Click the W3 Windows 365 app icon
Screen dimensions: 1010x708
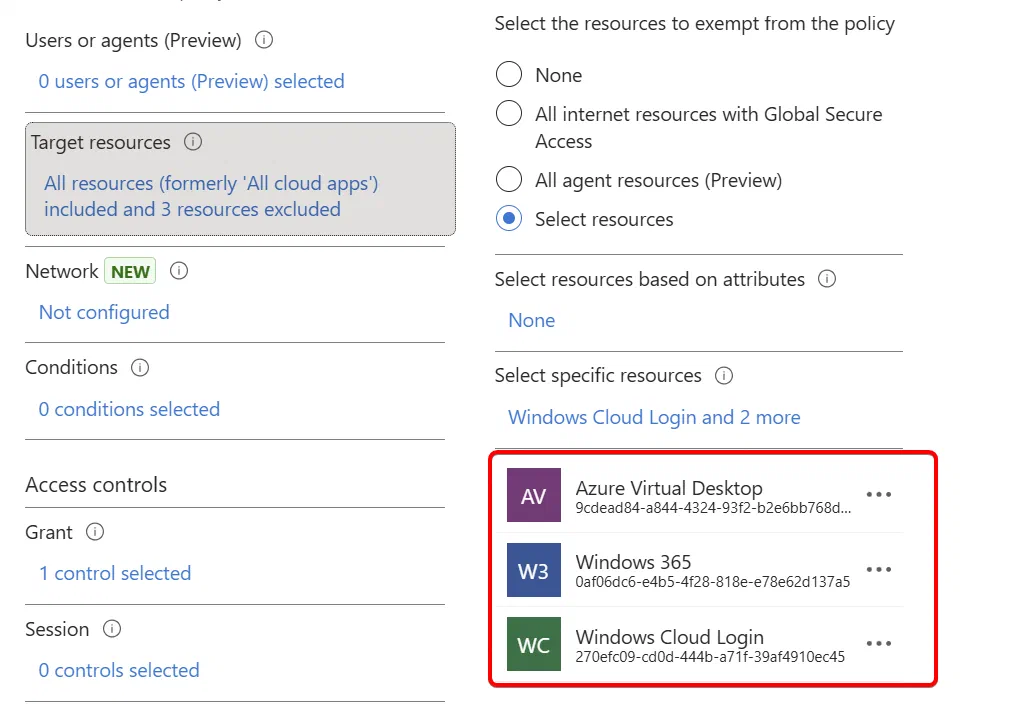coord(533,569)
